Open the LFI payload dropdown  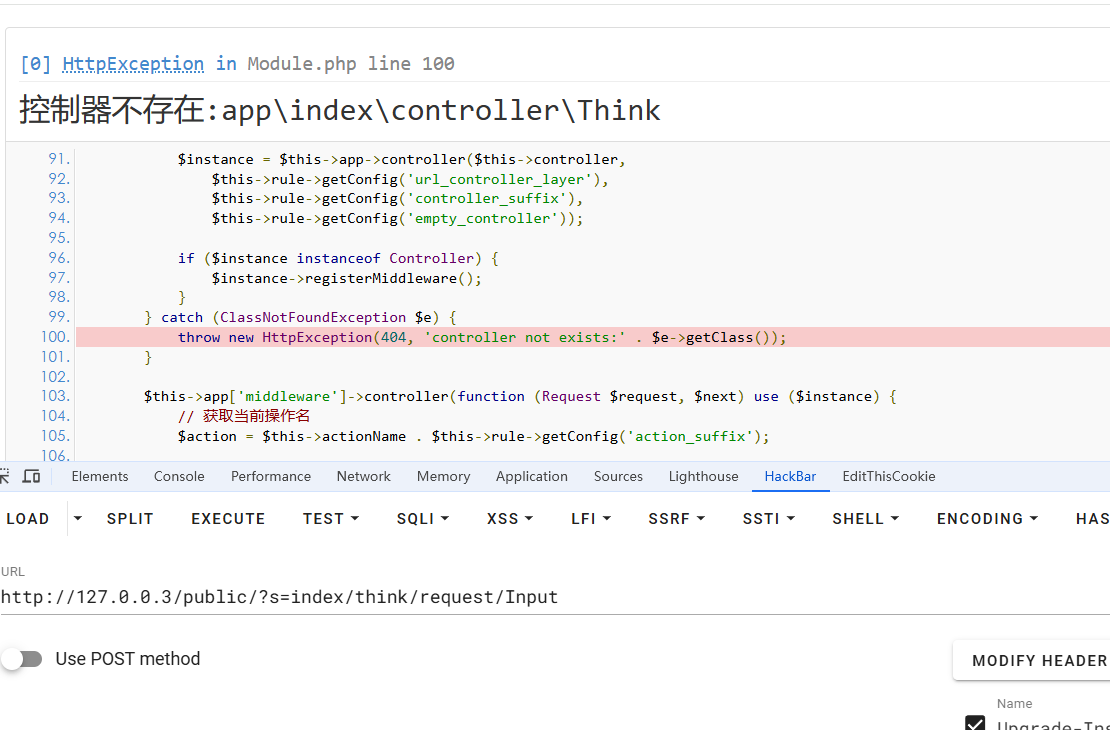tap(590, 518)
